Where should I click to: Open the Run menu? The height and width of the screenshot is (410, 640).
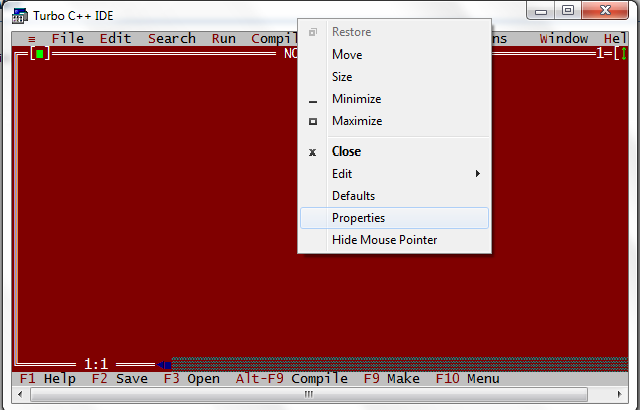(x=223, y=38)
